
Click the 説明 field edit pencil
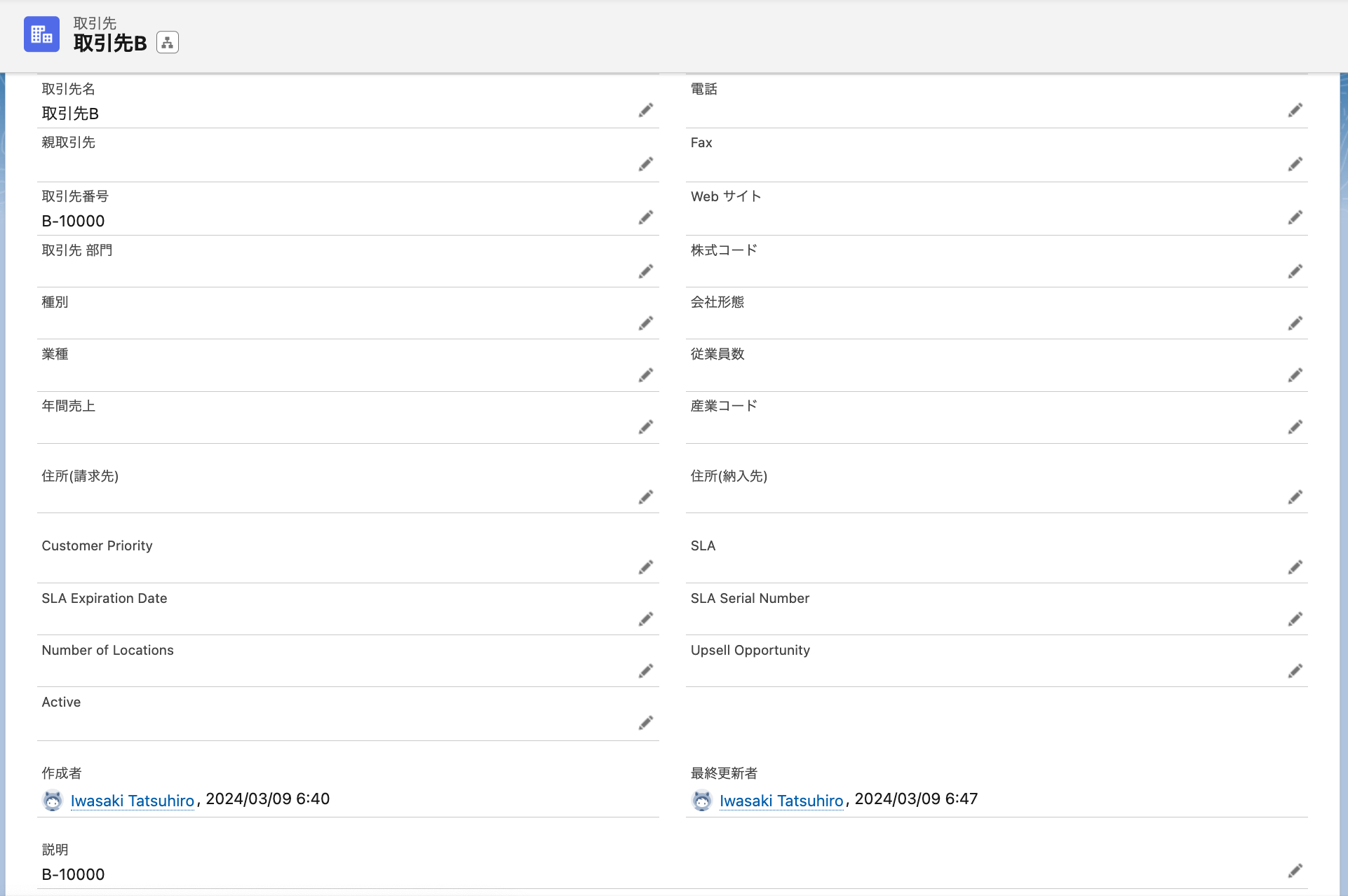pos(1295,871)
